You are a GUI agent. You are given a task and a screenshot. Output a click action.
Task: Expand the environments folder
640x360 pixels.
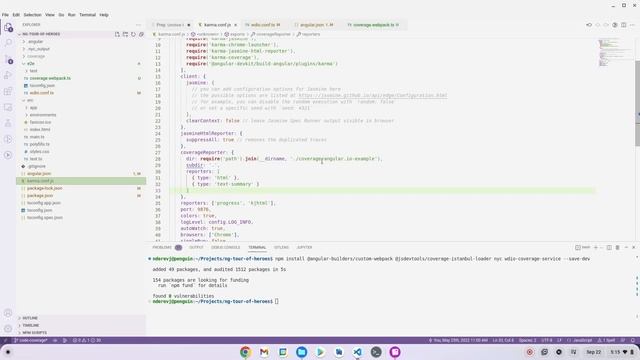[x=81, y=115]
